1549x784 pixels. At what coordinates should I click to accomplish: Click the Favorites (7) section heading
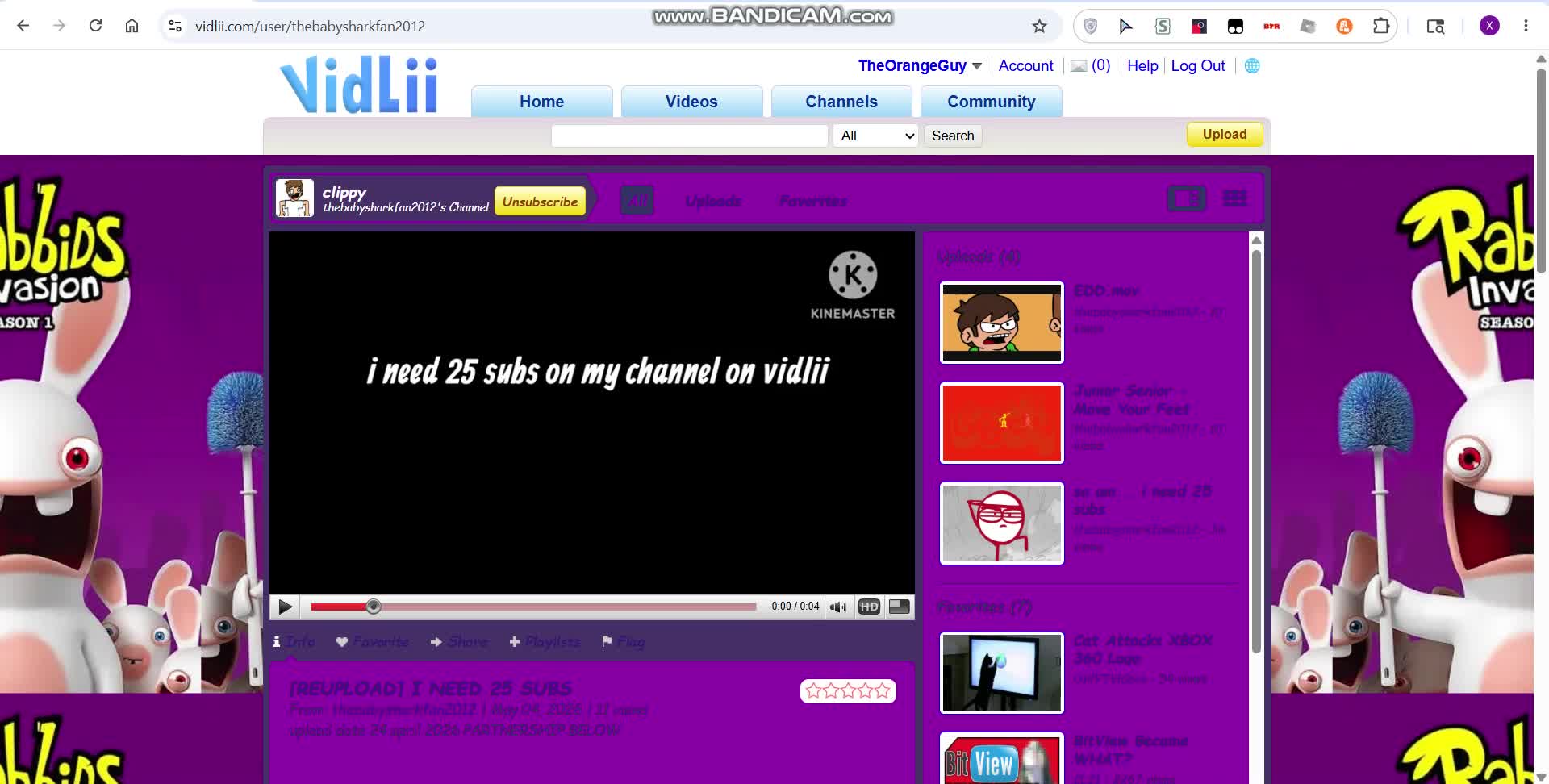pyautogui.click(x=983, y=607)
